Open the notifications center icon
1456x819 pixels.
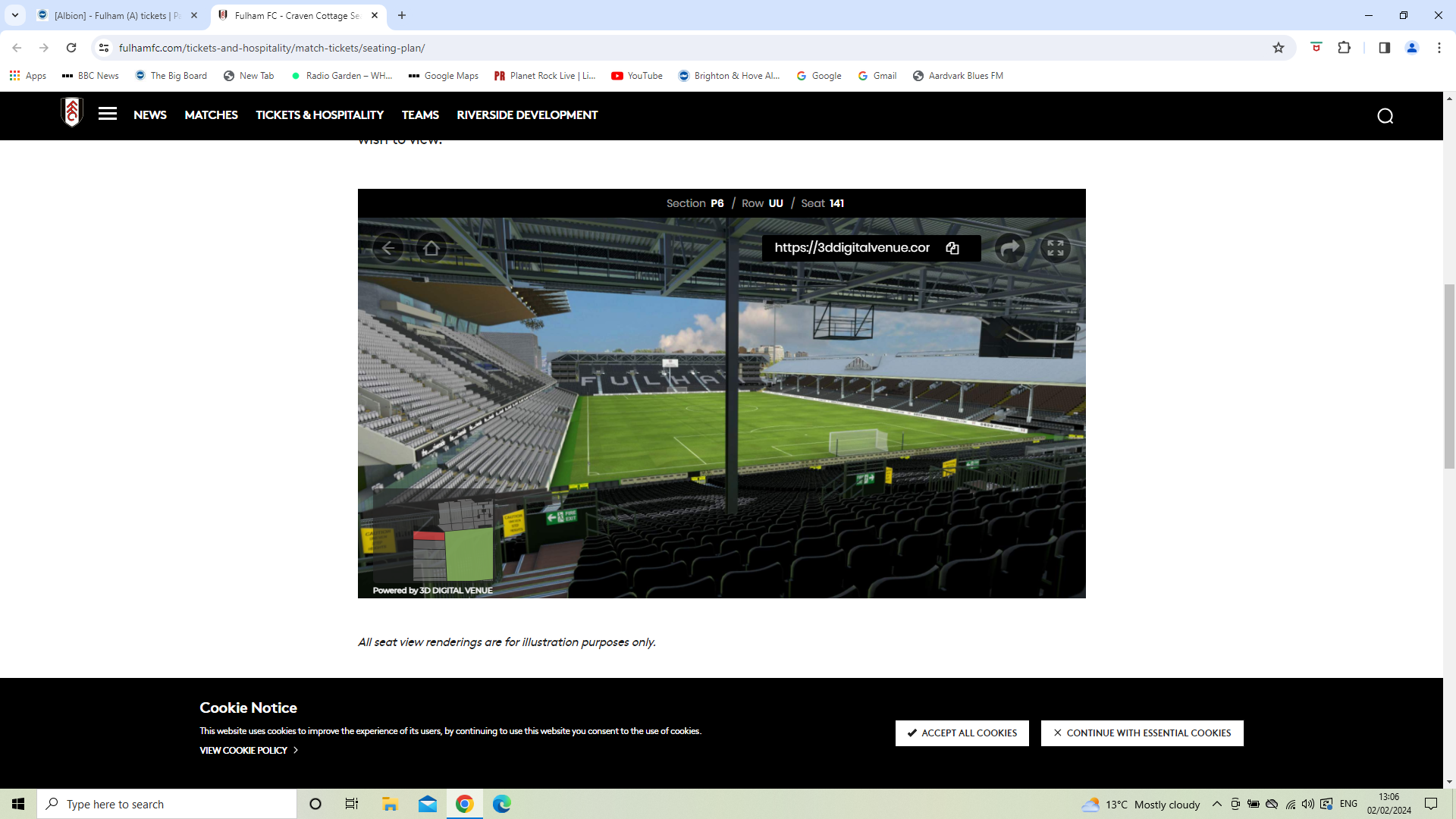tap(1431, 804)
